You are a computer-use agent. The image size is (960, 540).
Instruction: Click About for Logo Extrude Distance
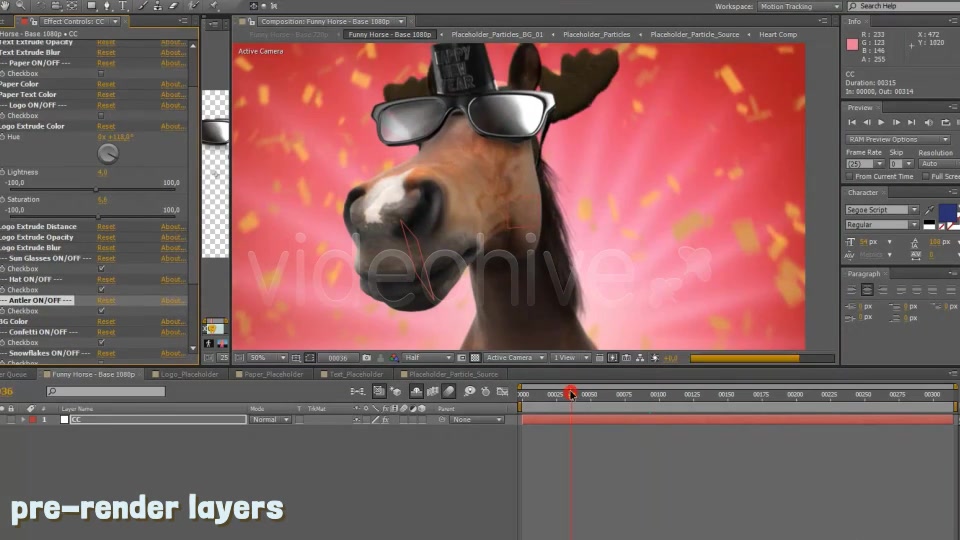point(173,227)
